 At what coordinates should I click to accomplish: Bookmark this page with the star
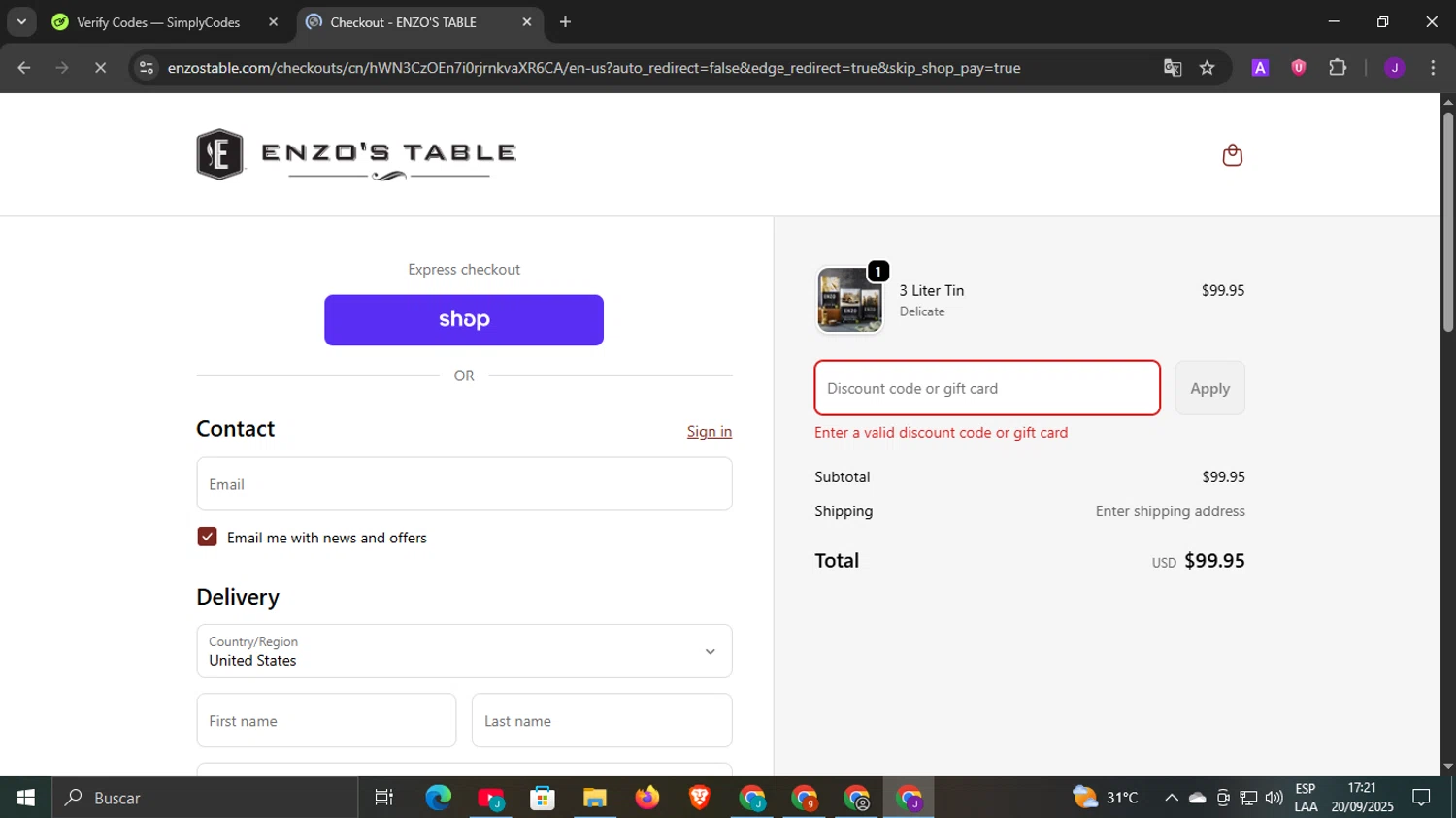coord(1207,68)
